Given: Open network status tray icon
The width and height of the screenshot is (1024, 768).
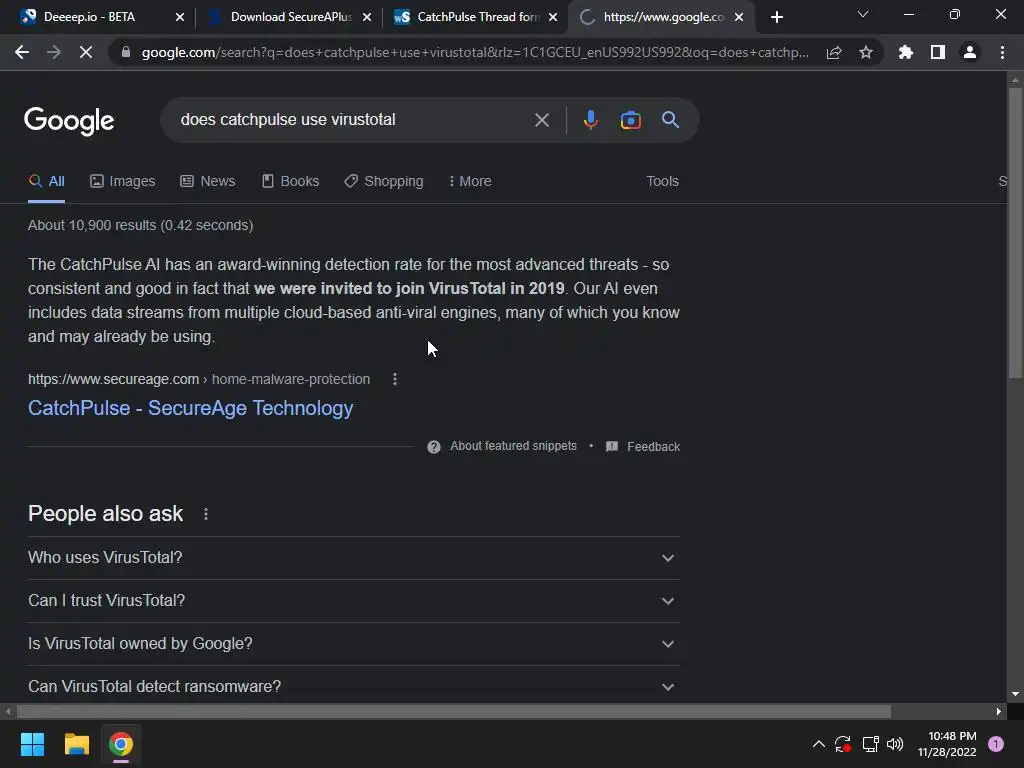Looking at the screenshot, I should pyautogui.click(x=870, y=744).
